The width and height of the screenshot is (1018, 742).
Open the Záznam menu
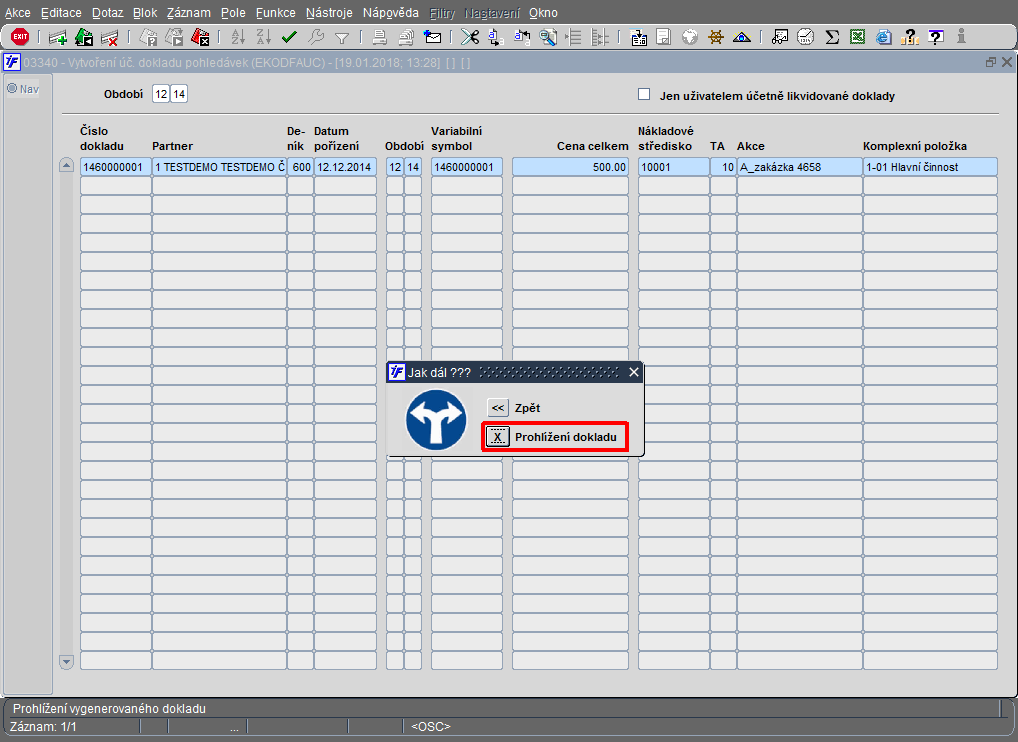[190, 13]
